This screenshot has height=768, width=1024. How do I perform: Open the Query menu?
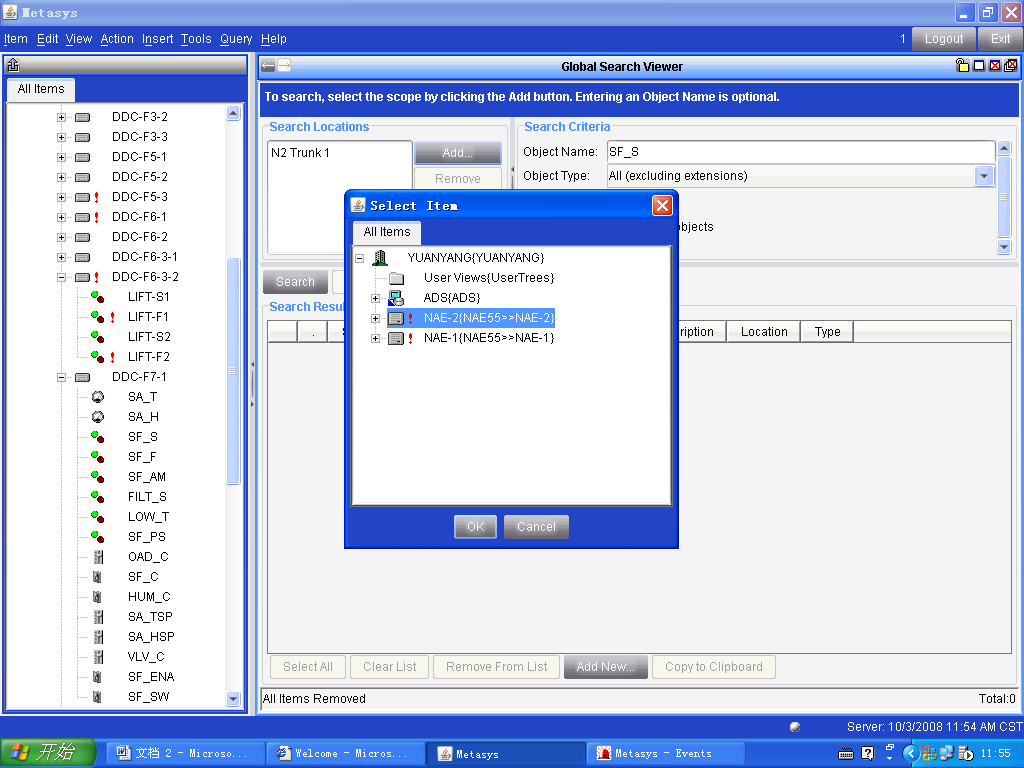[236, 39]
